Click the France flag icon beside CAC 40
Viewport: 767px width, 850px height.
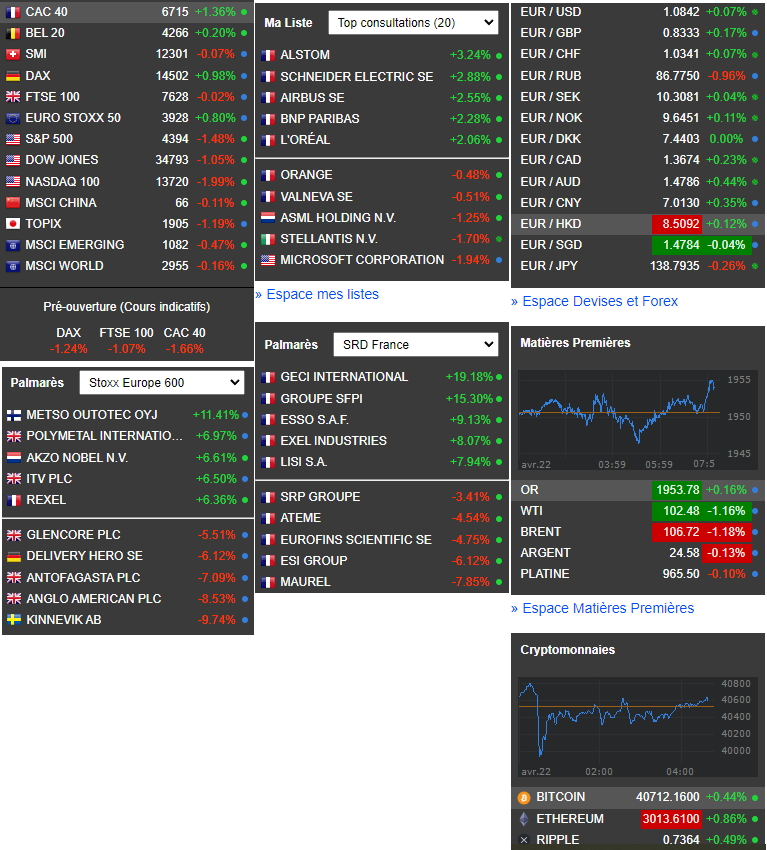pos(13,12)
